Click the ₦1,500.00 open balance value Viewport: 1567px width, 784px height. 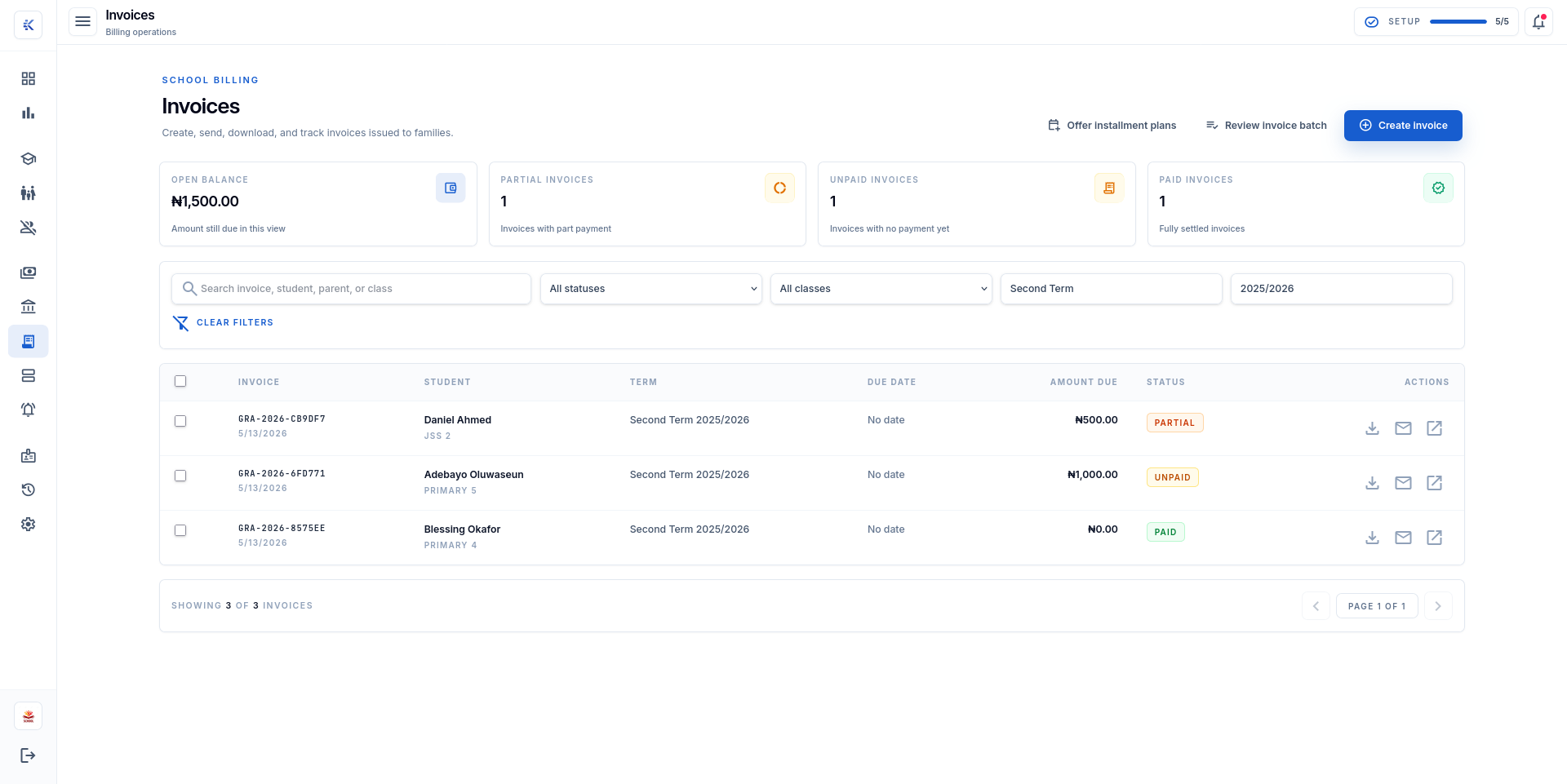(x=205, y=202)
